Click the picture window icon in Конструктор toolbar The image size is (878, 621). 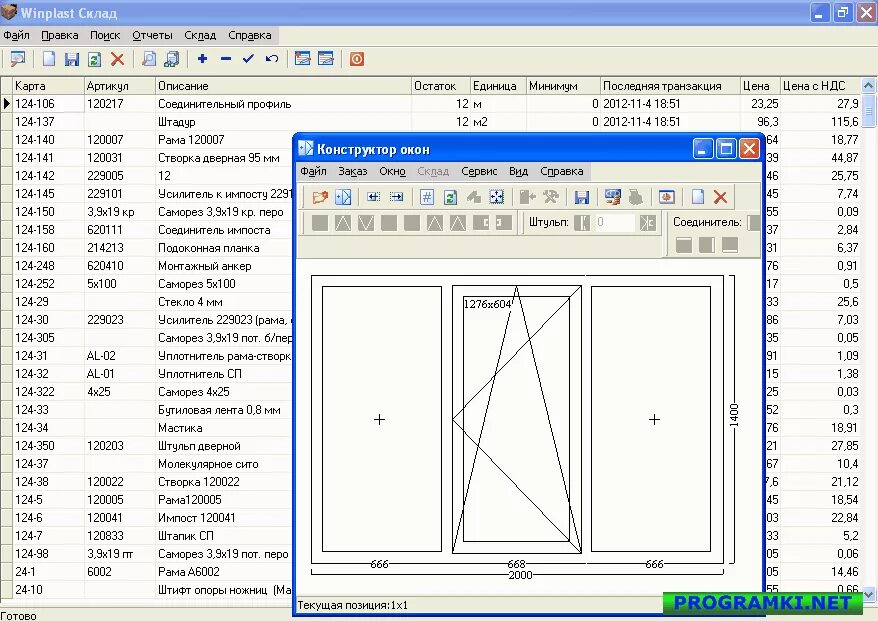[x=666, y=197]
